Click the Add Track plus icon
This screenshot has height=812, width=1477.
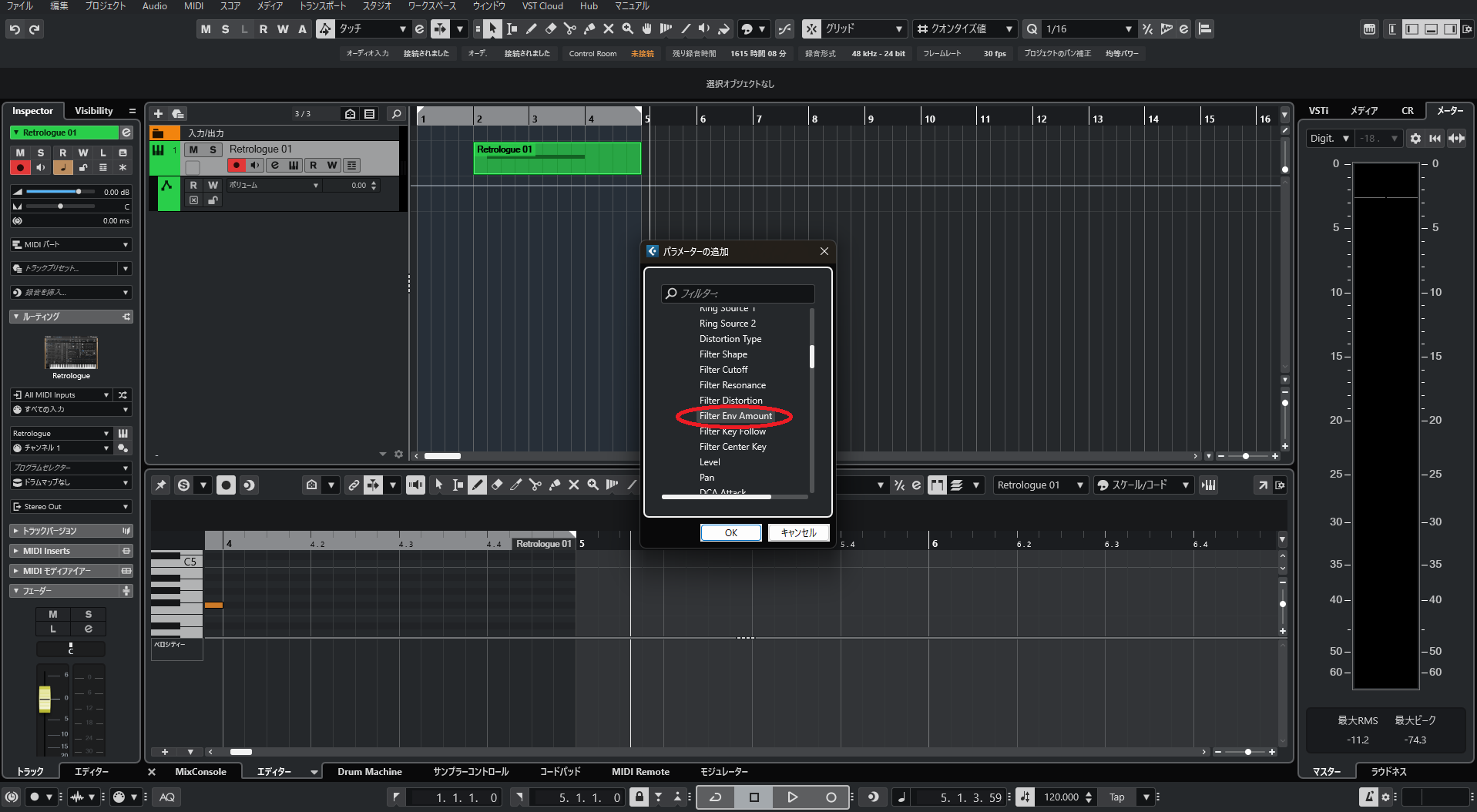(158, 114)
